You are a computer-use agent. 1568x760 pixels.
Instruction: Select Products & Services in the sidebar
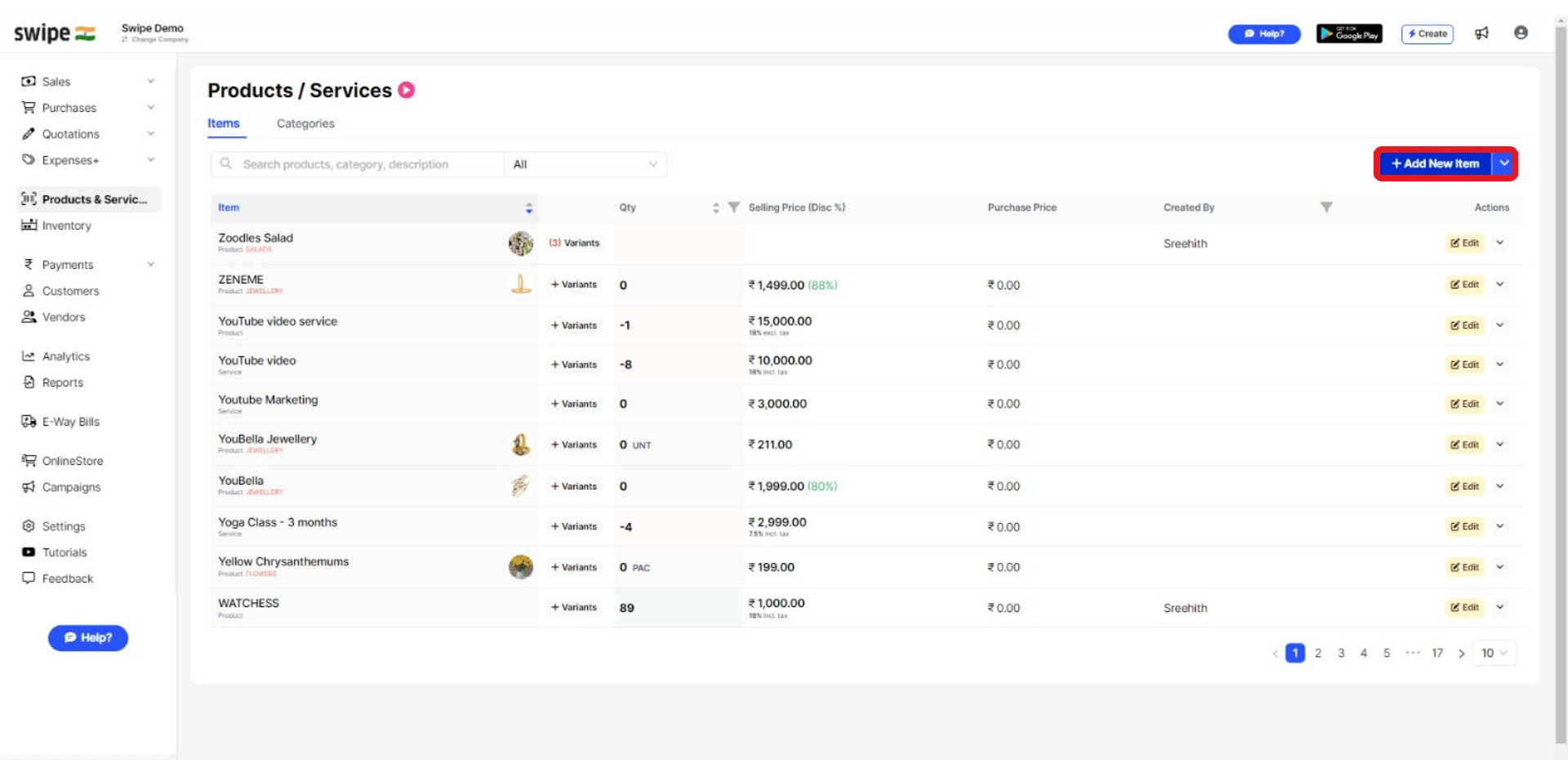pos(88,199)
